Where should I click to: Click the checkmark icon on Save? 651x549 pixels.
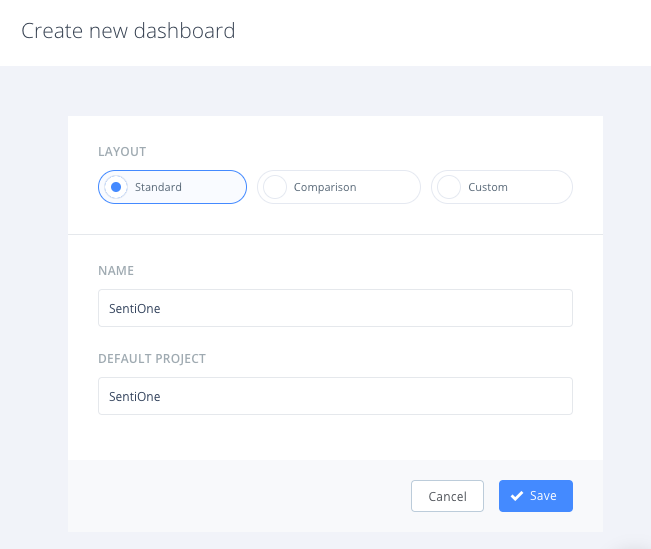click(517, 496)
